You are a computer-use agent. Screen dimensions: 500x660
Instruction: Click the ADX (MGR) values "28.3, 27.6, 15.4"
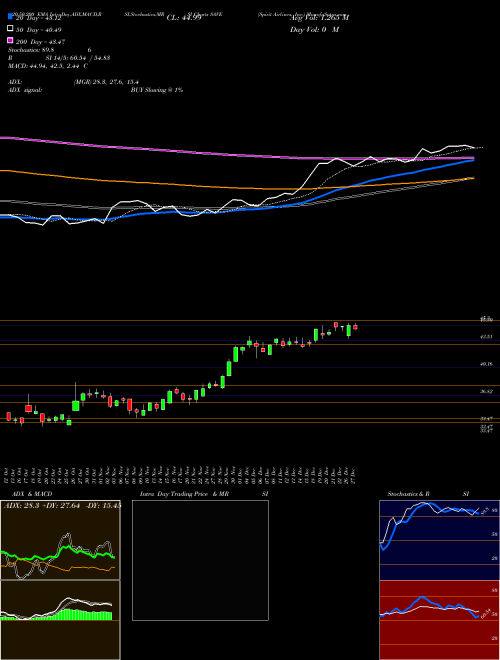(106, 82)
